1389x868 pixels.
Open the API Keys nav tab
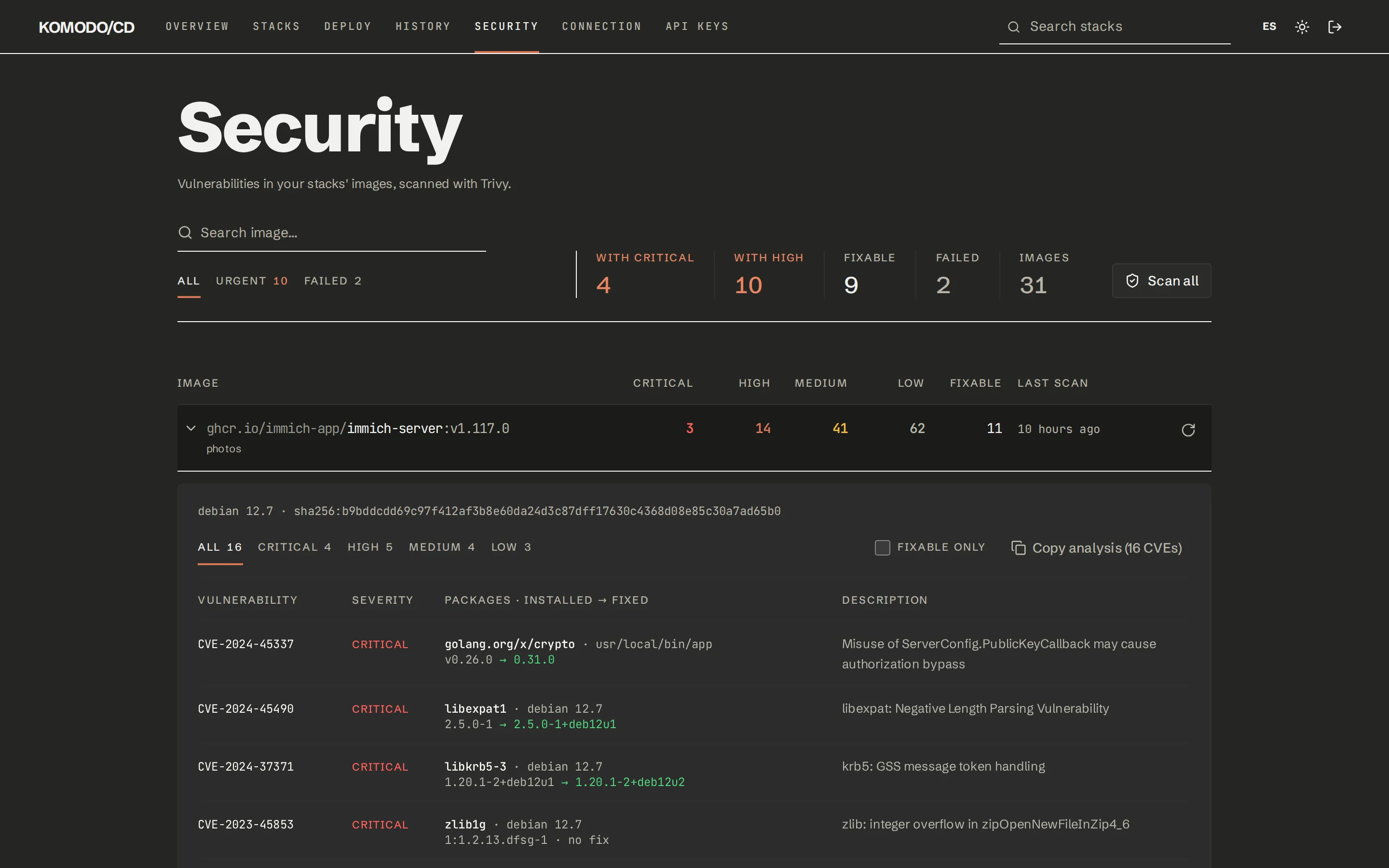pyautogui.click(x=697, y=27)
